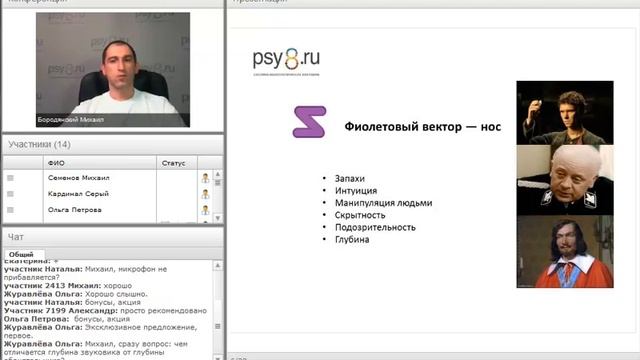Viewport: 640px width, 360px height.
Task: Click the slide title Фиолетовый вектор — нос
Action: [x=422, y=127]
